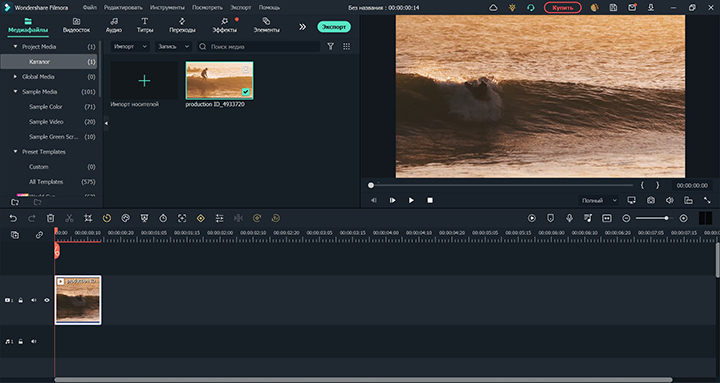Screen dimensions: 720x383
Task: Click the Купить button
Action: pyautogui.click(x=562, y=8)
